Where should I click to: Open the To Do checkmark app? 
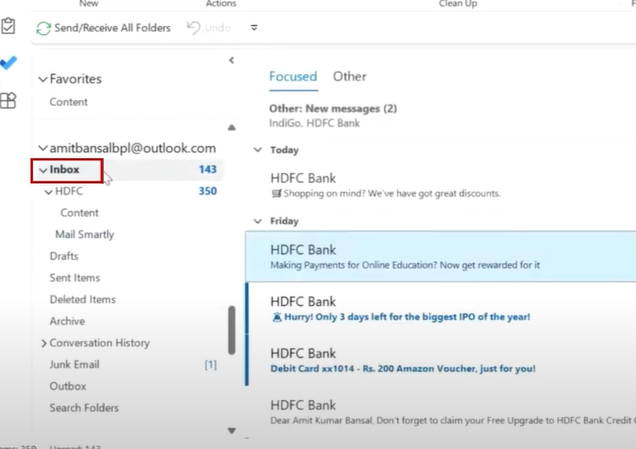pos(9,62)
